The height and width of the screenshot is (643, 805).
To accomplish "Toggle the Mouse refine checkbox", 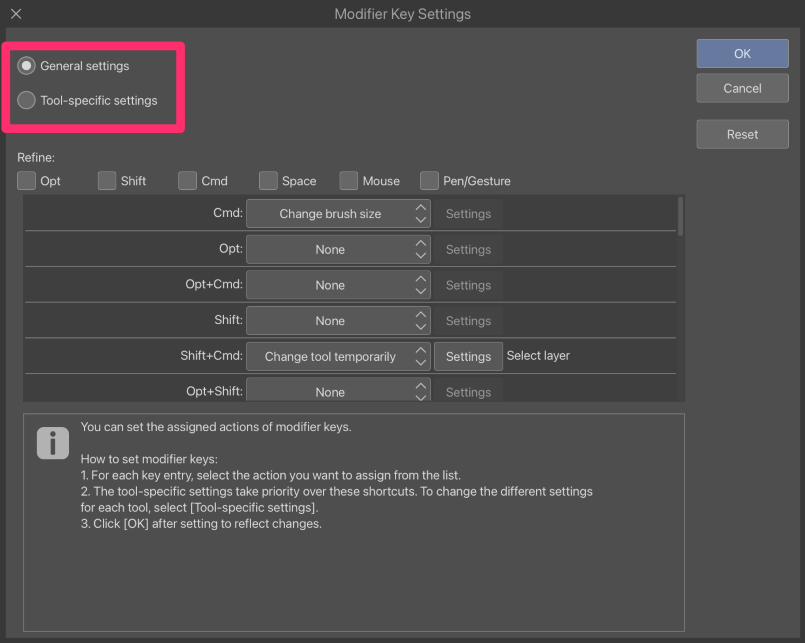I will coord(349,181).
